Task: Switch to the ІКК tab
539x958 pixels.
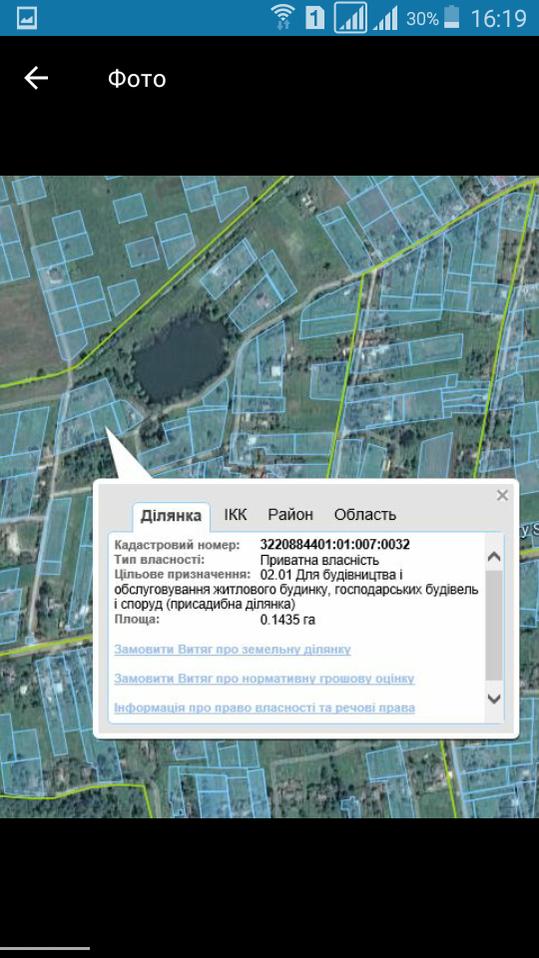Action: click(x=235, y=514)
